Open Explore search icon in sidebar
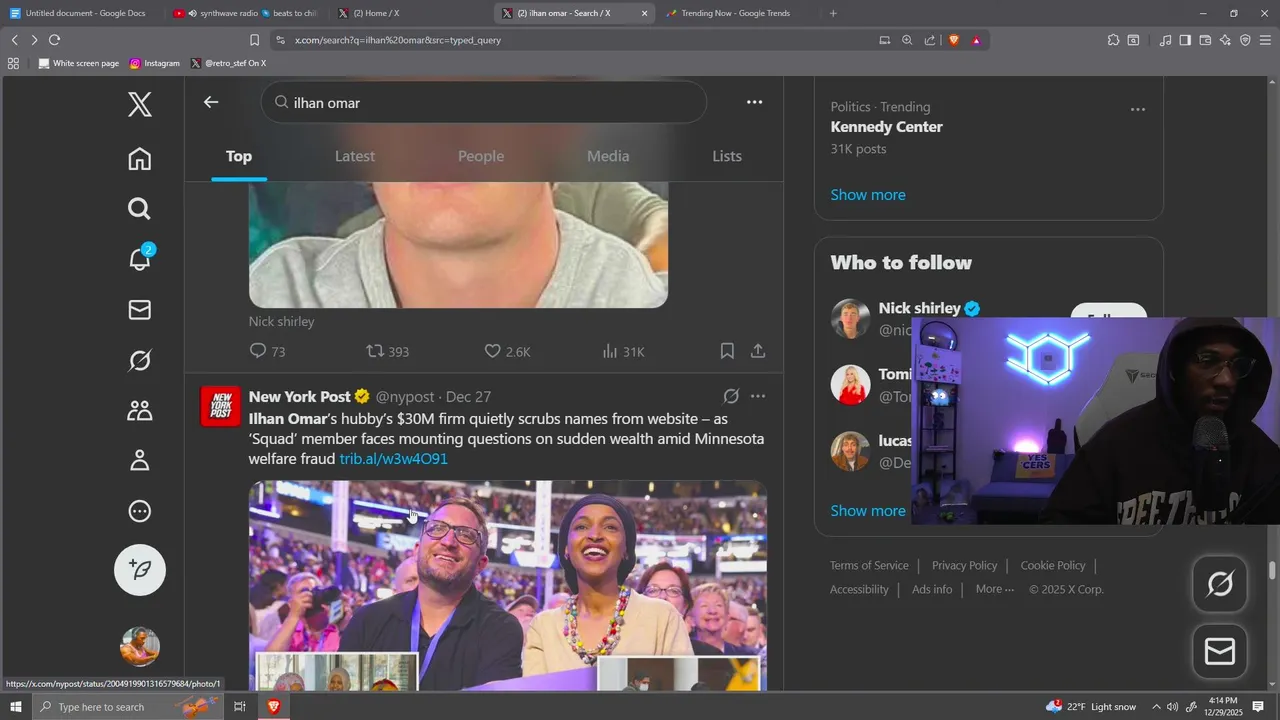The image size is (1280, 720). 140,209
